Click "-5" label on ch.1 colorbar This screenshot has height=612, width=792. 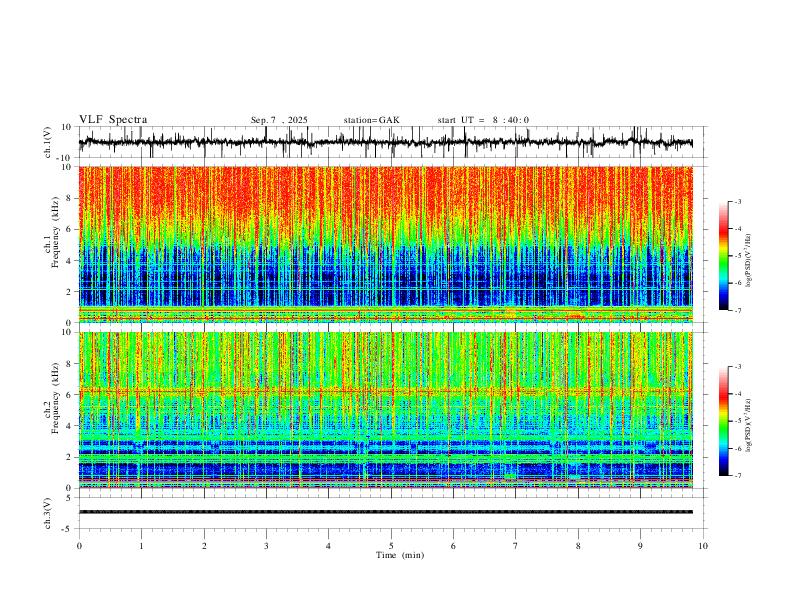737,256
